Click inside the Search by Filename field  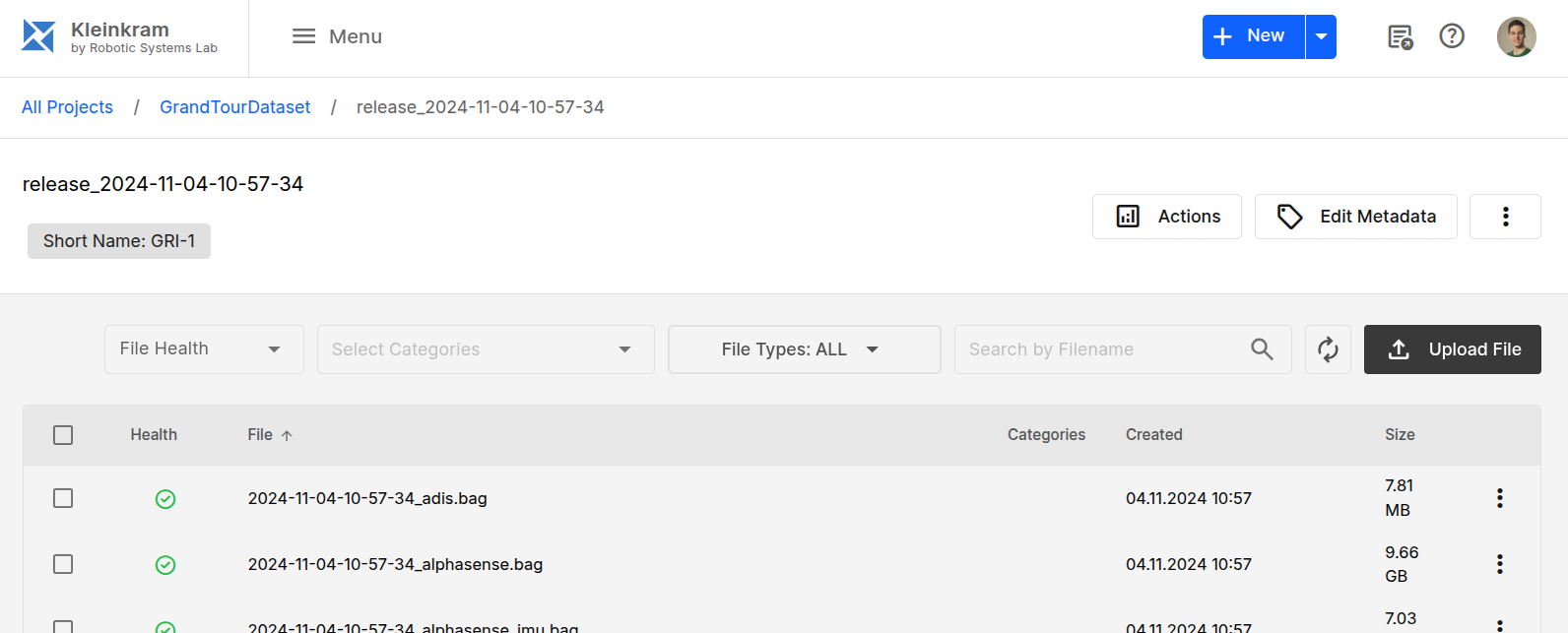1083,348
